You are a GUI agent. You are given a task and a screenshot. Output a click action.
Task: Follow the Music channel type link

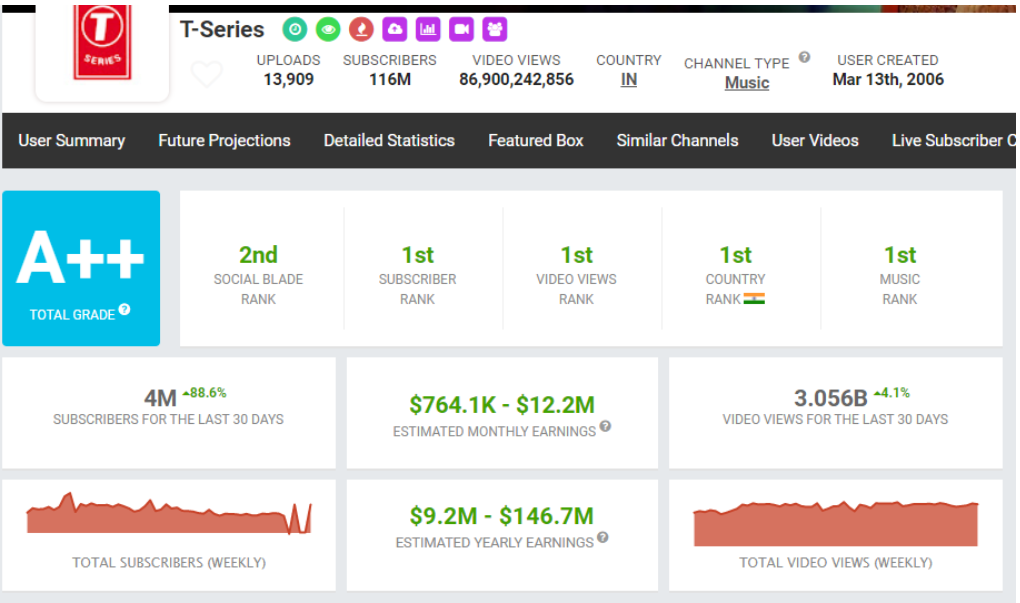(747, 83)
